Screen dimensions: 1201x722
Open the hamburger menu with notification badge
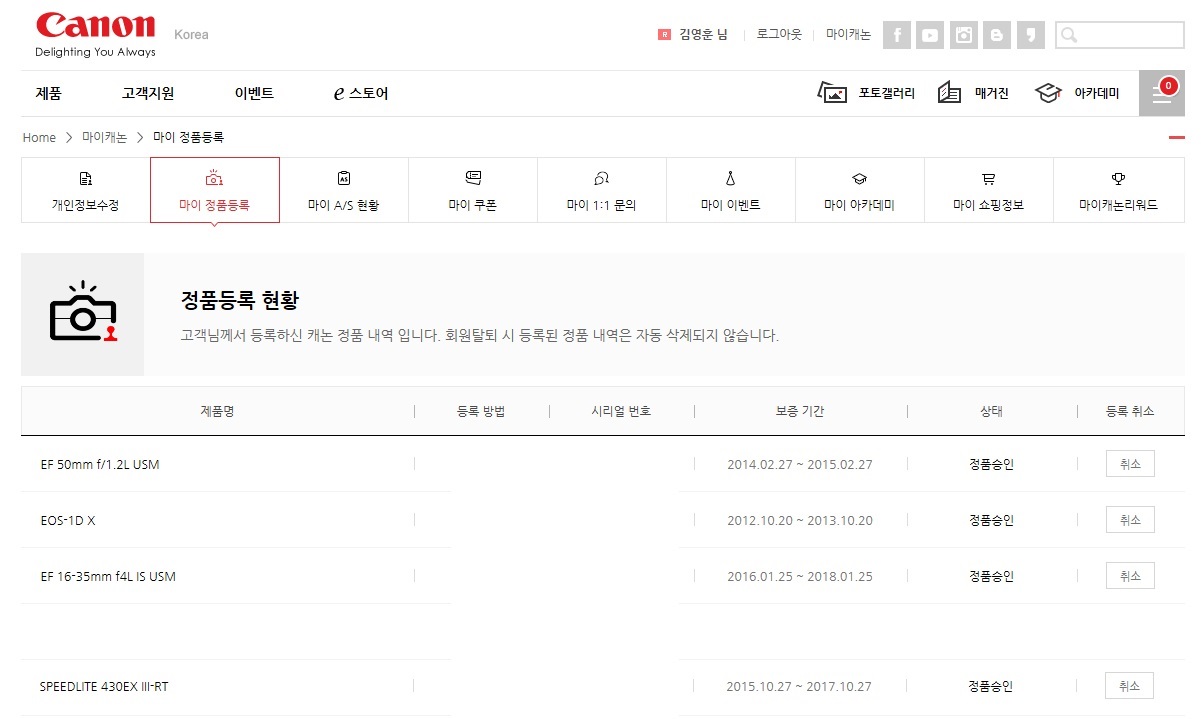pos(1161,93)
